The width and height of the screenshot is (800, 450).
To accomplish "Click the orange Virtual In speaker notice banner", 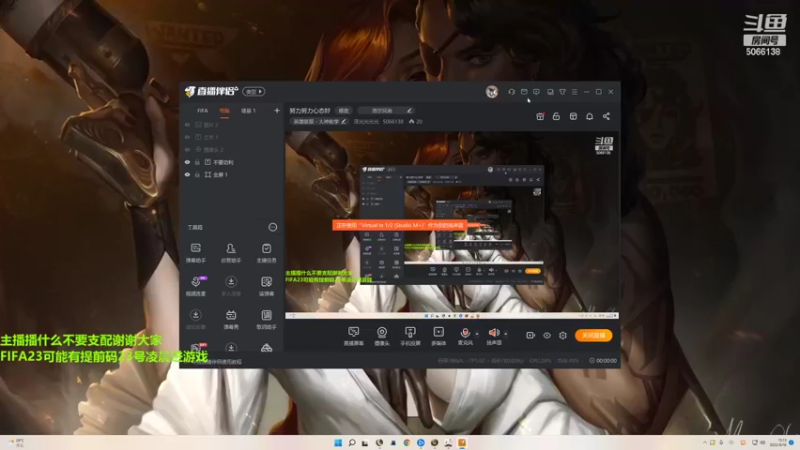I will coord(400,225).
